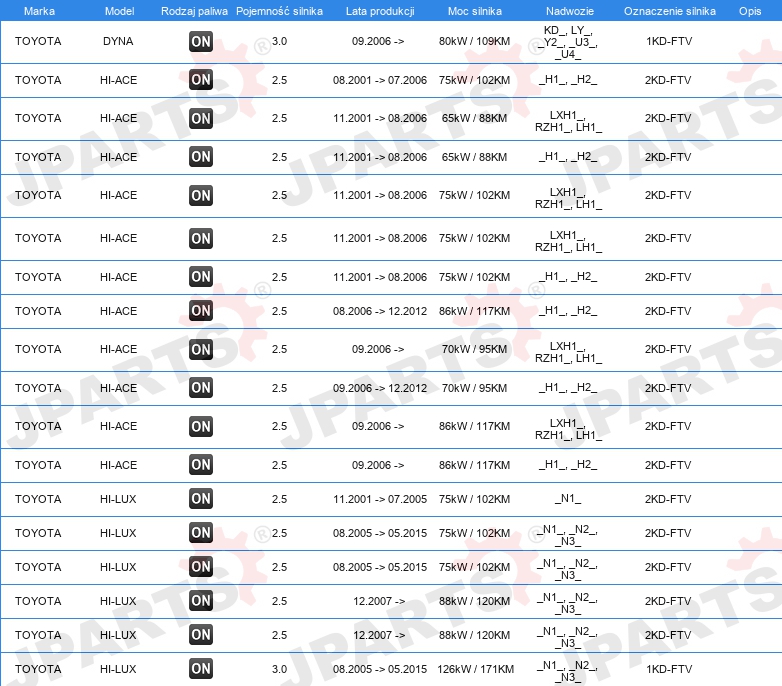The image size is (782, 686).
Task: Select 70kW / 95KM cell in 09.2006 -> 12.2012 row
Action: [474, 388]
